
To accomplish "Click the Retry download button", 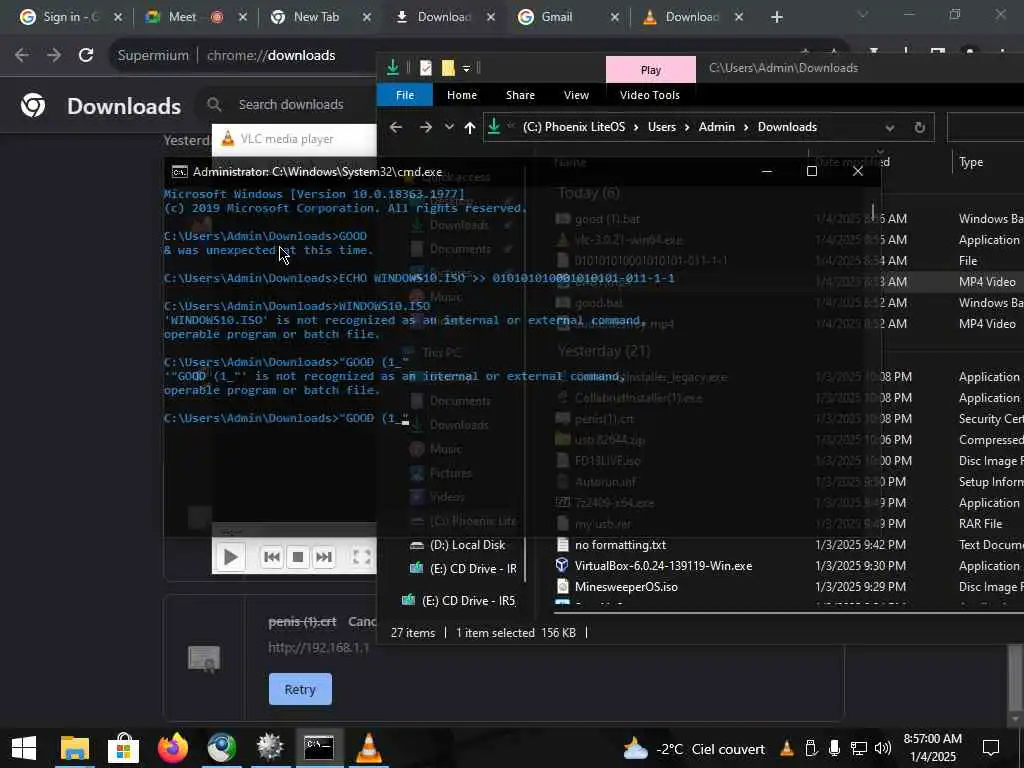I will pos(300,689).
